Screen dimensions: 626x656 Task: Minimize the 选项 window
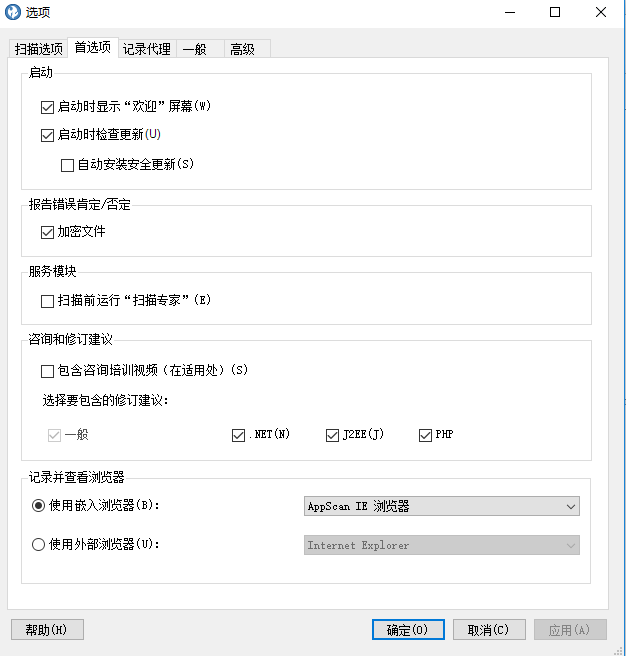click(x=510, y=13)
